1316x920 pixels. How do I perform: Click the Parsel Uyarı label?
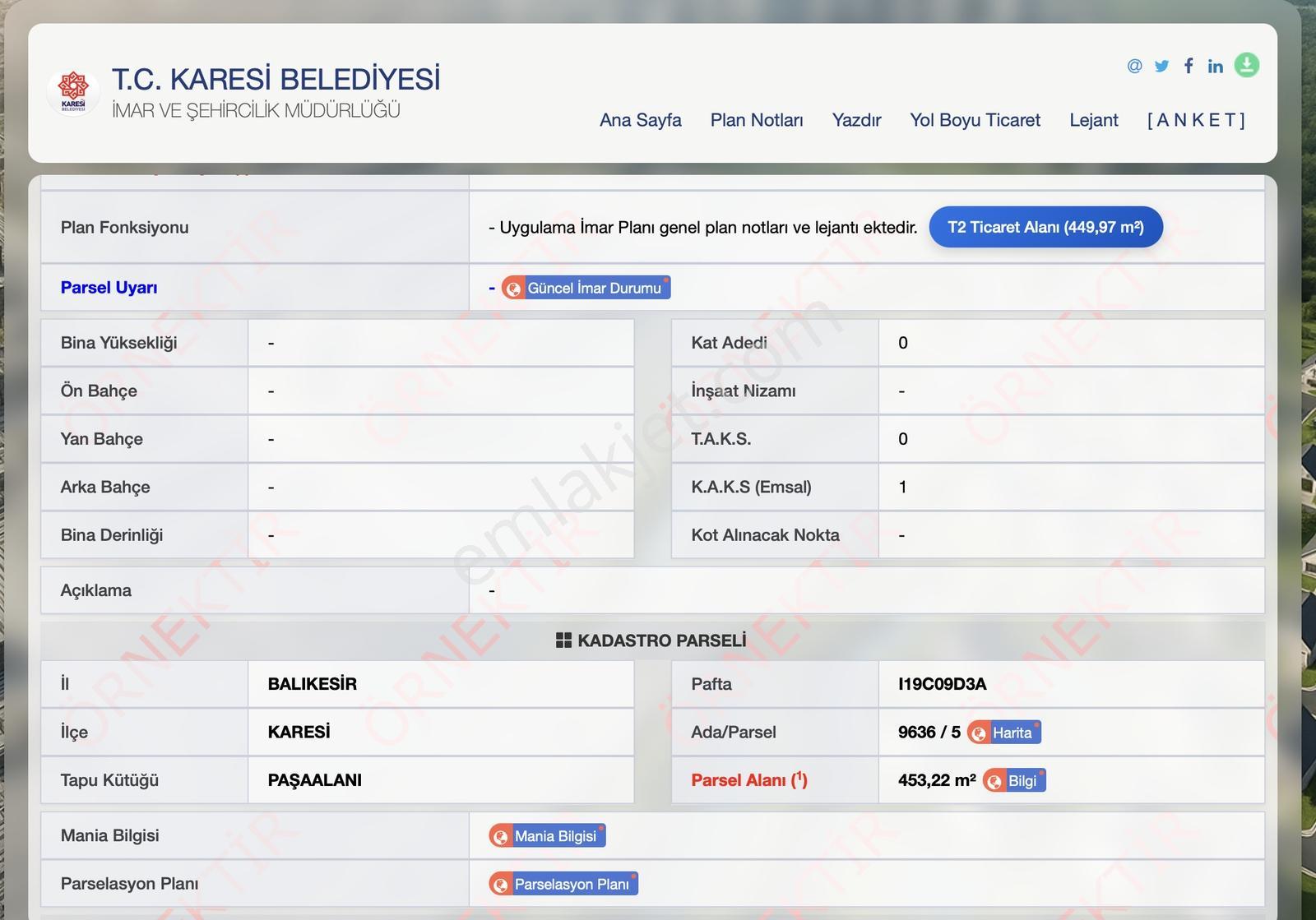[x=109, y=288]
